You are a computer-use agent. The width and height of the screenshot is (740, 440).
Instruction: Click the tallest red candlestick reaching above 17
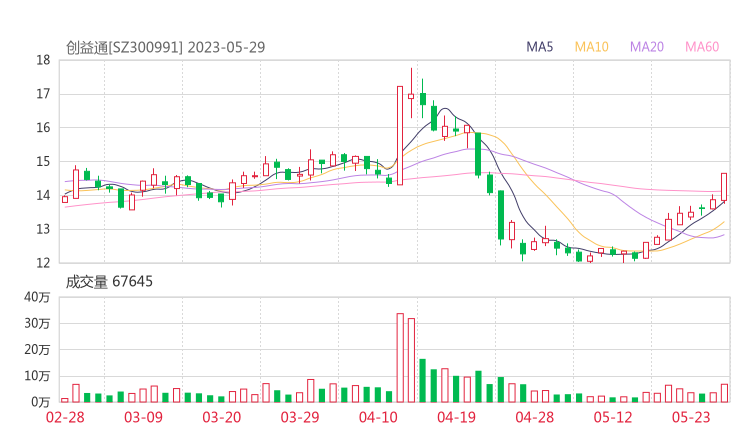coord(400,135)
